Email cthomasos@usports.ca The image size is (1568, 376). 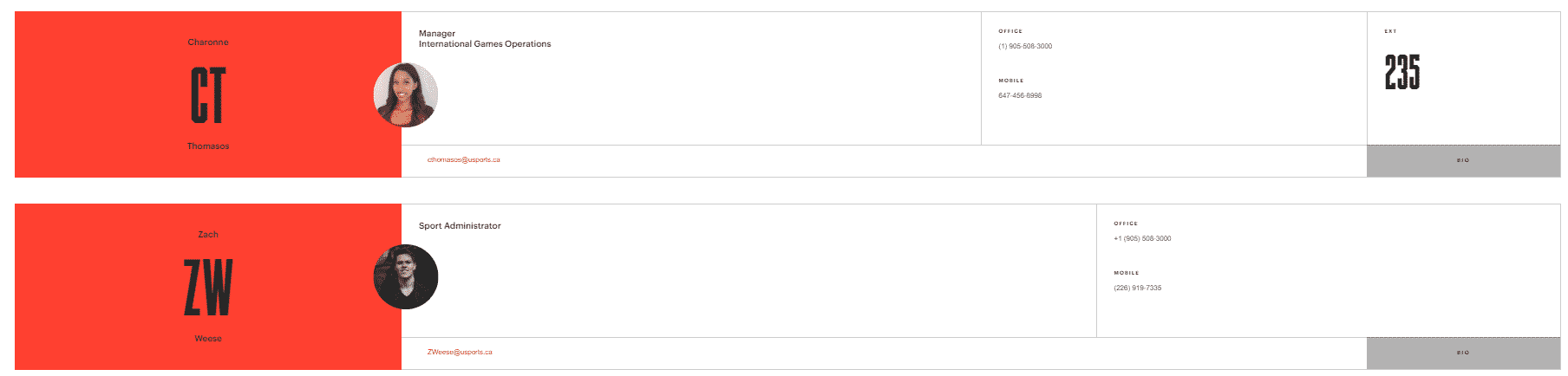click(464, 160)
